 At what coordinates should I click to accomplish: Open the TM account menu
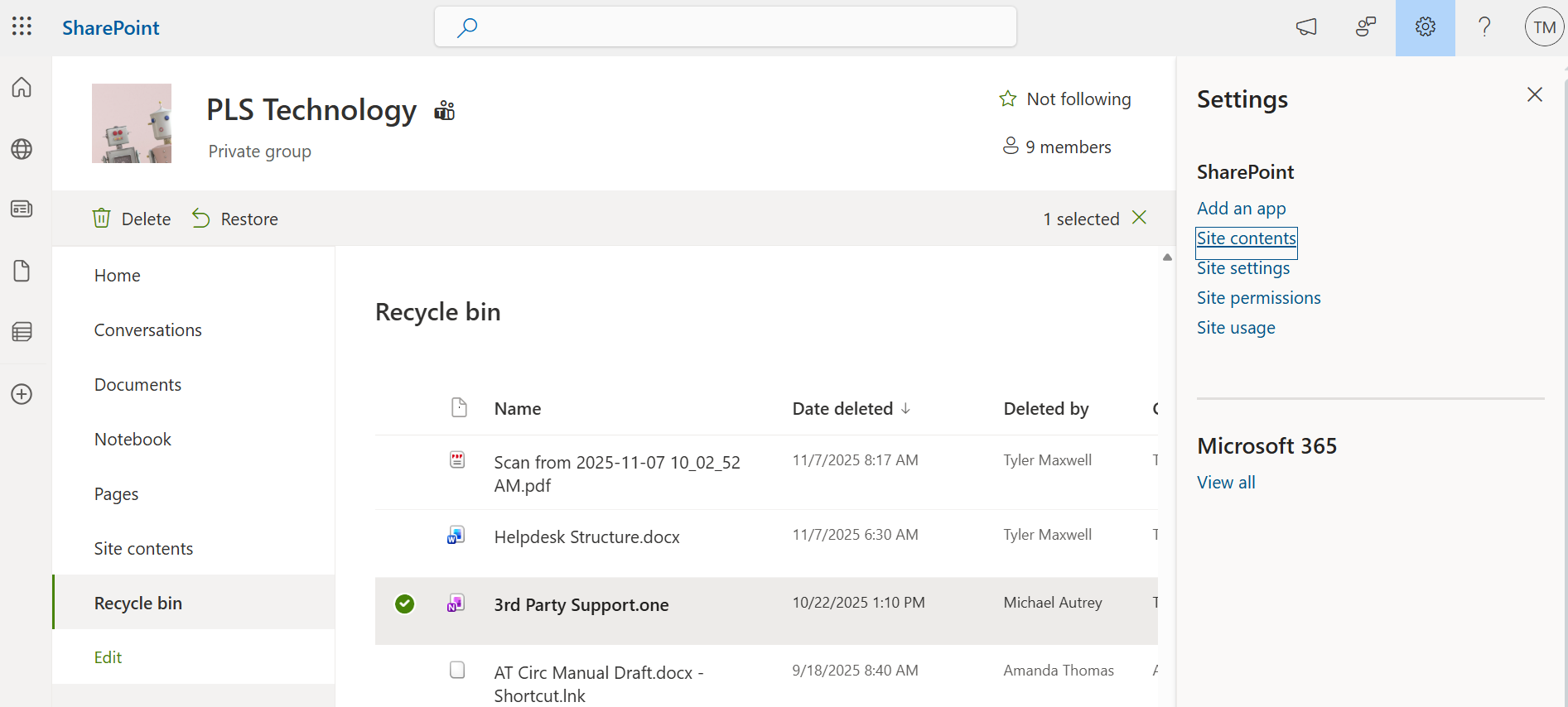click(1543, 27)
